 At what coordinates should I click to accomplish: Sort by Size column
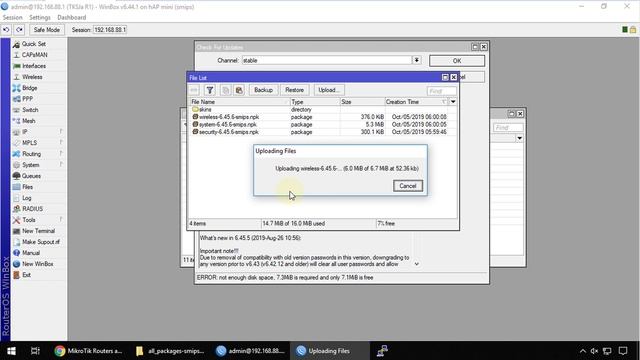(362, 102)
